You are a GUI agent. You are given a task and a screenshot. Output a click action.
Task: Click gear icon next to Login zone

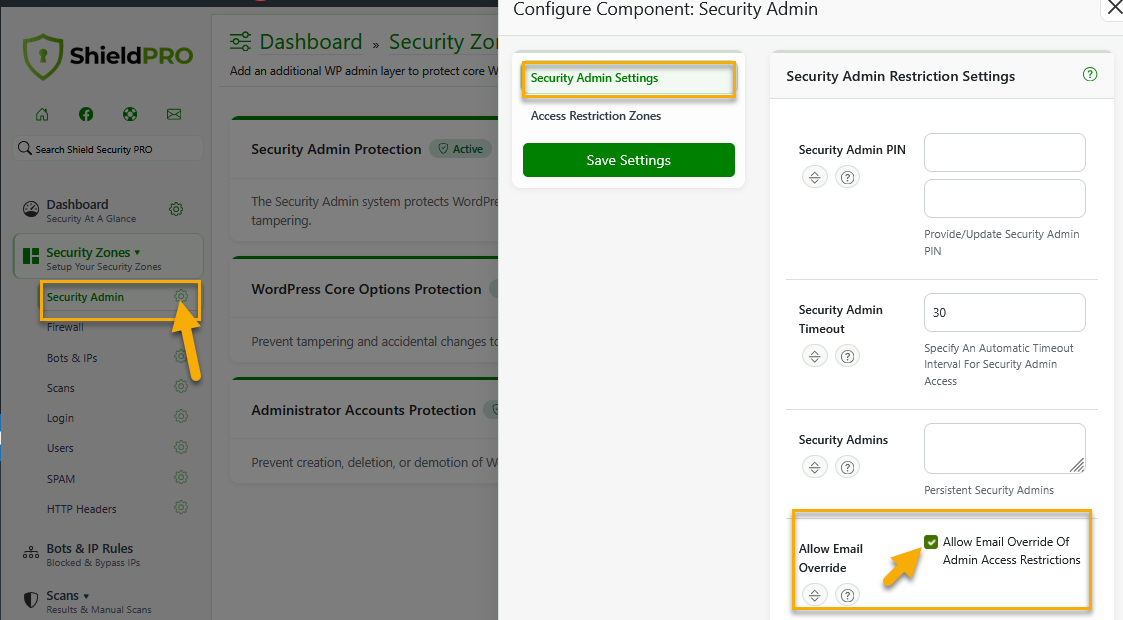(x=181, y=417)
